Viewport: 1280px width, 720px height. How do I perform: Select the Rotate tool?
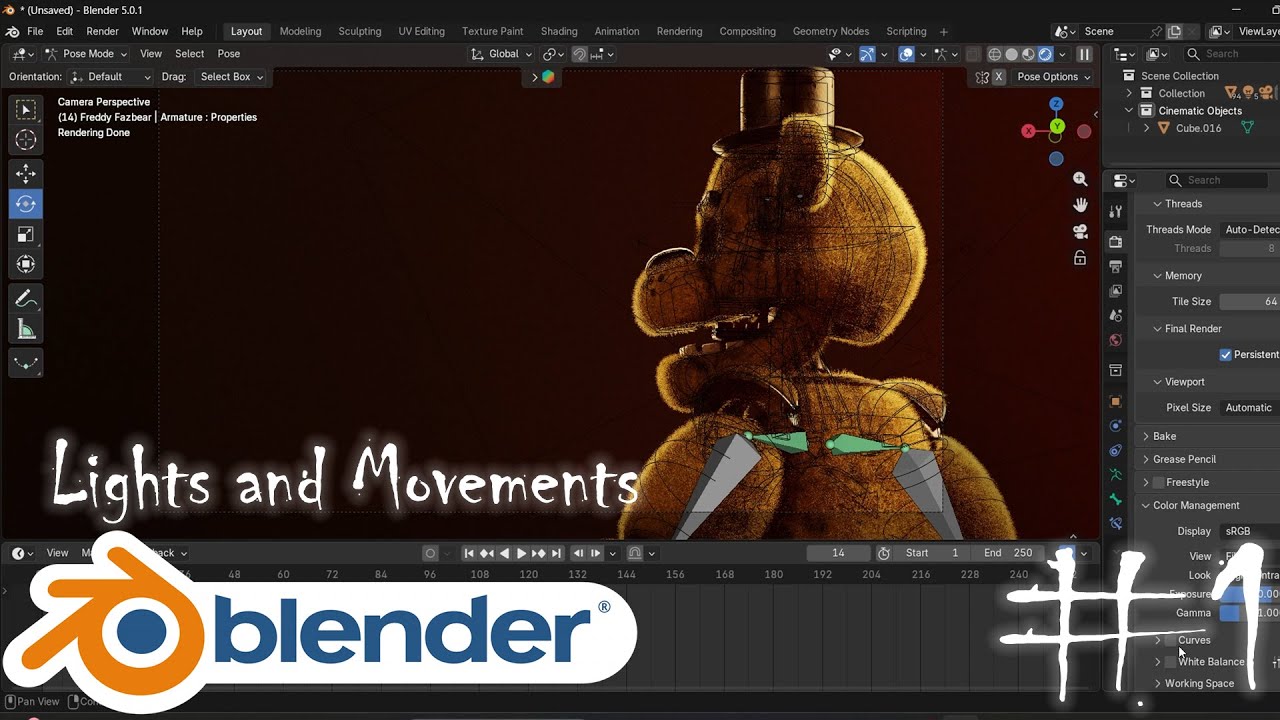26,204
